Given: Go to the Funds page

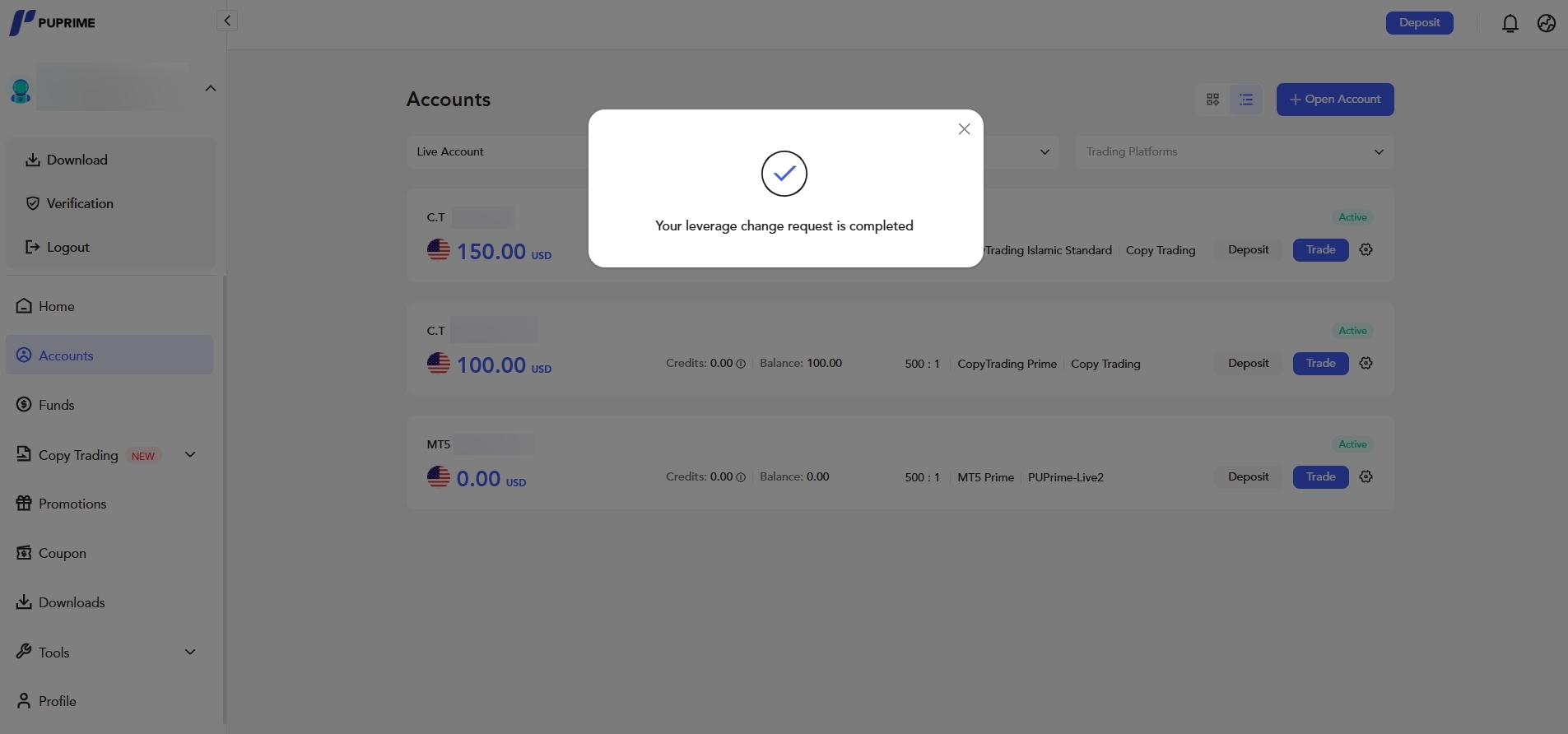Looking at the screenshot, I should pyautogui.click(x=56, y=405).
